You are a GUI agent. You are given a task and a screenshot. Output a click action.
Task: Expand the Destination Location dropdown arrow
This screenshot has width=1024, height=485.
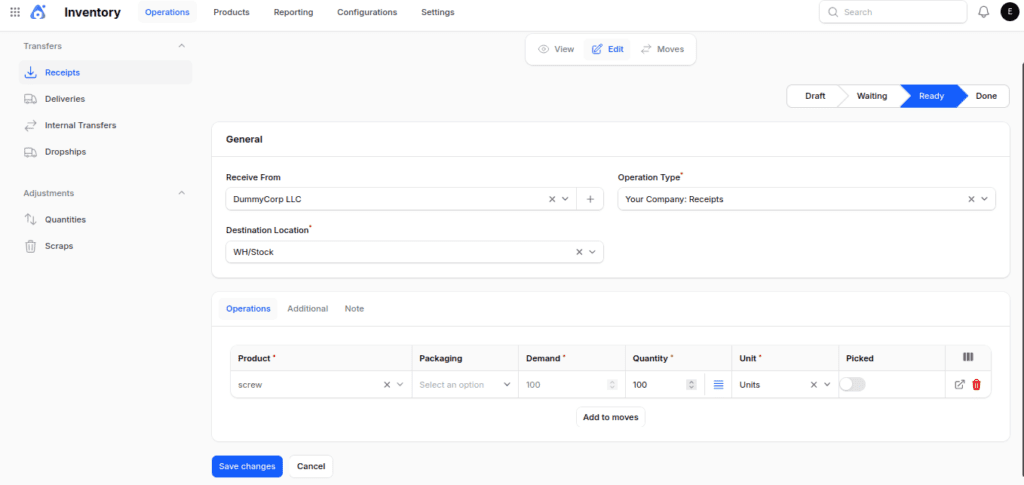[x=592, y=252]
